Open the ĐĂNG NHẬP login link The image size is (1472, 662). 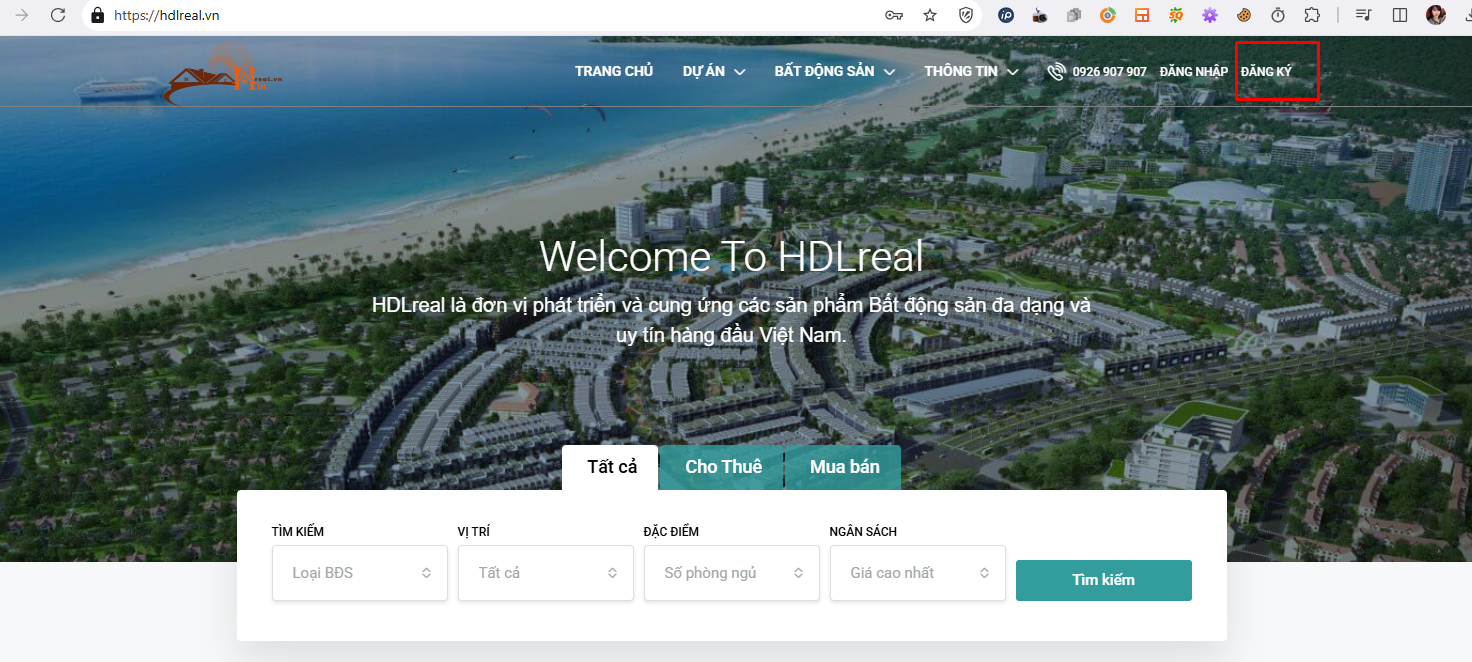[x=1194, y=72]
